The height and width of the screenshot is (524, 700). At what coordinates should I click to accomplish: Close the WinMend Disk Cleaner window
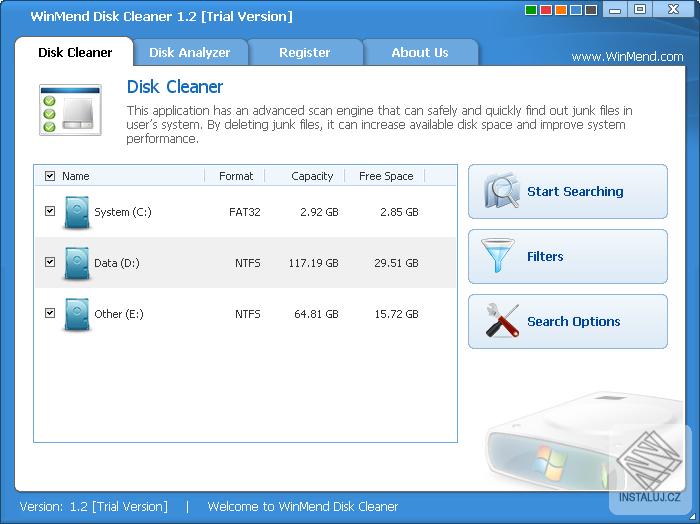(x=673, y=9)
